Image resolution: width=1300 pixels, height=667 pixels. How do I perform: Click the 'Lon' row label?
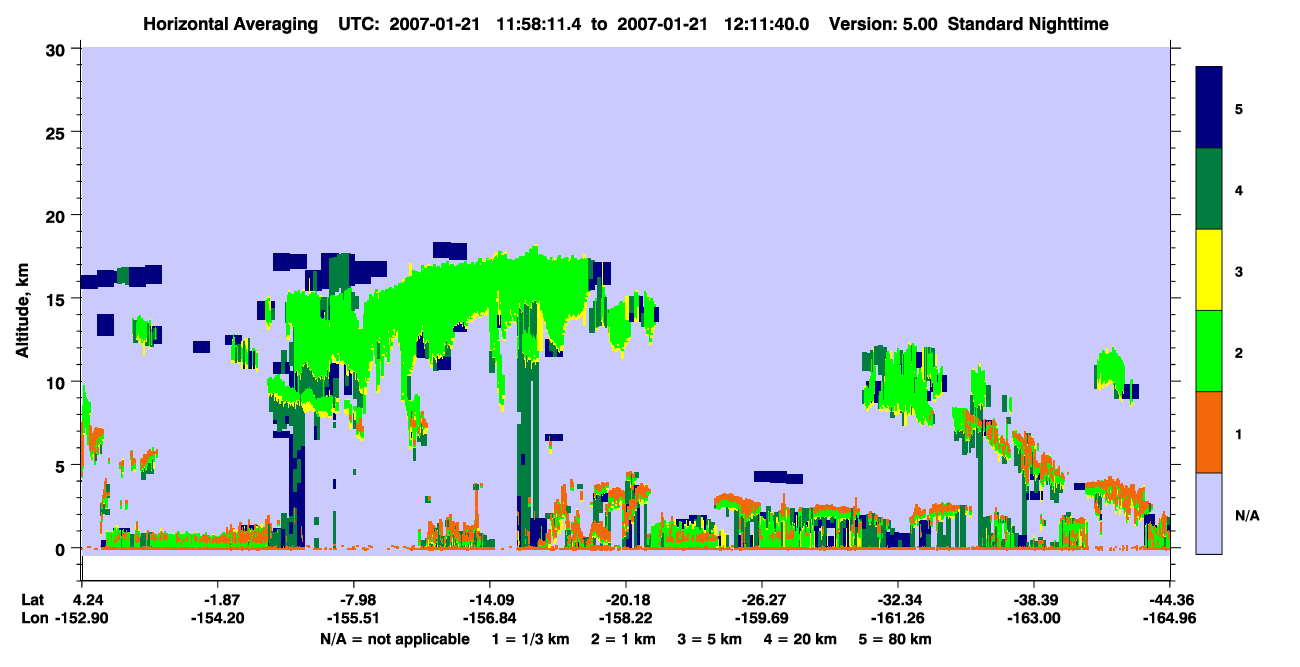(33, 619)
